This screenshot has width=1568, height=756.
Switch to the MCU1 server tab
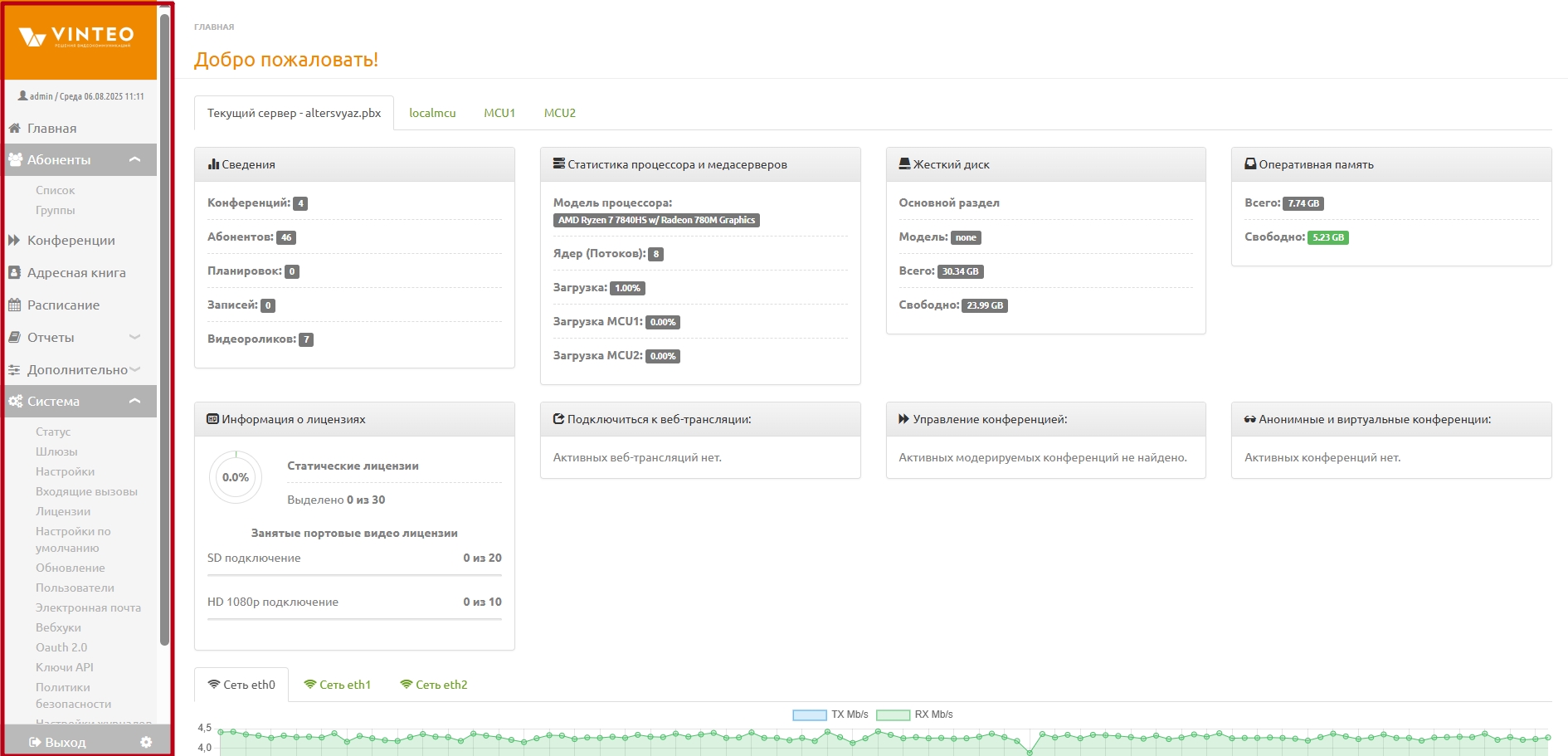tap(499, 113)
